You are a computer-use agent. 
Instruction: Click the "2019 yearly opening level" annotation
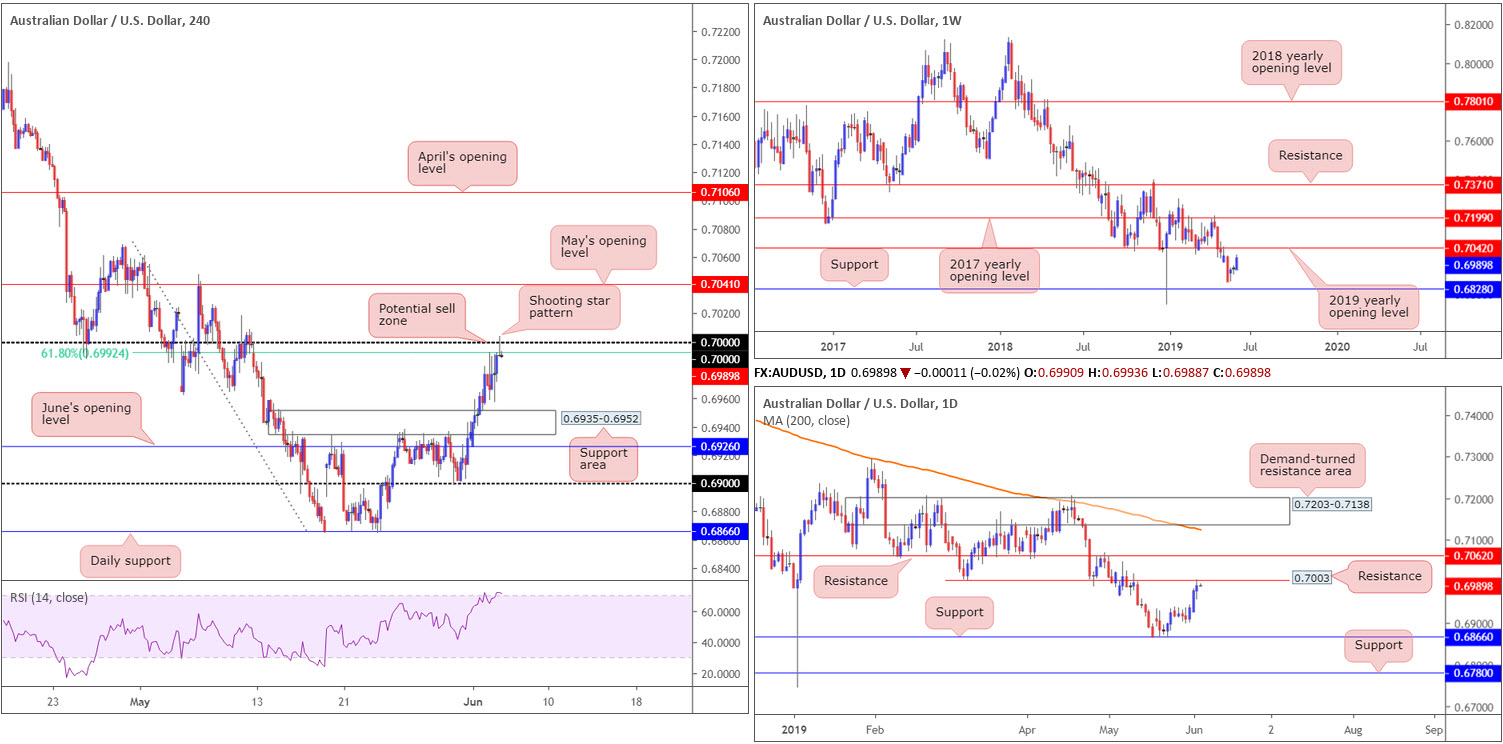tap(1368, 308)
